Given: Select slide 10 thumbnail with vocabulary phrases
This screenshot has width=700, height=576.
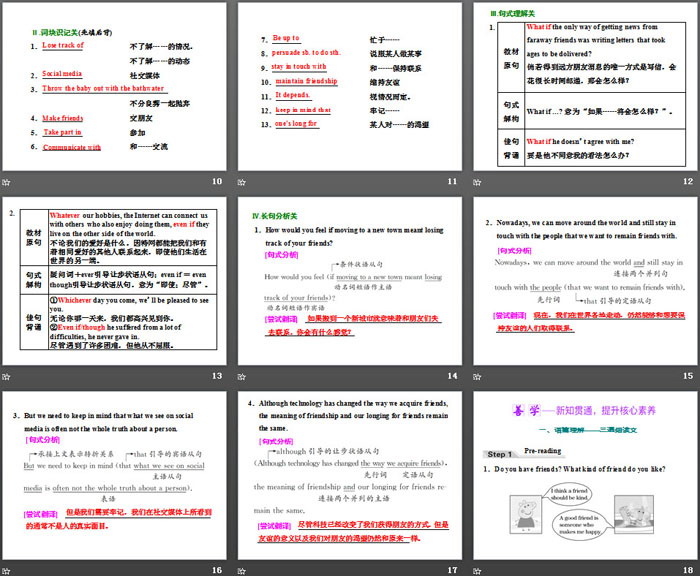Looking at the screenshot, I should point(114,87).
